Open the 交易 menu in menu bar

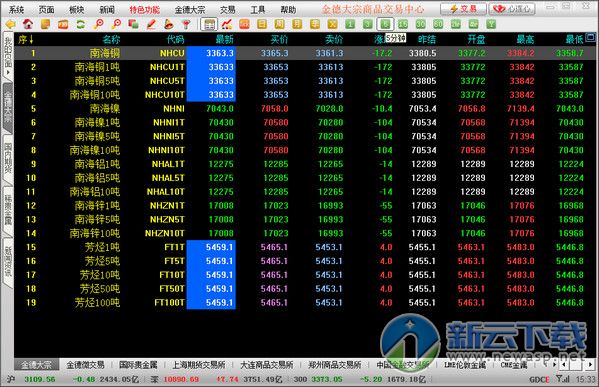pos(228,10)
